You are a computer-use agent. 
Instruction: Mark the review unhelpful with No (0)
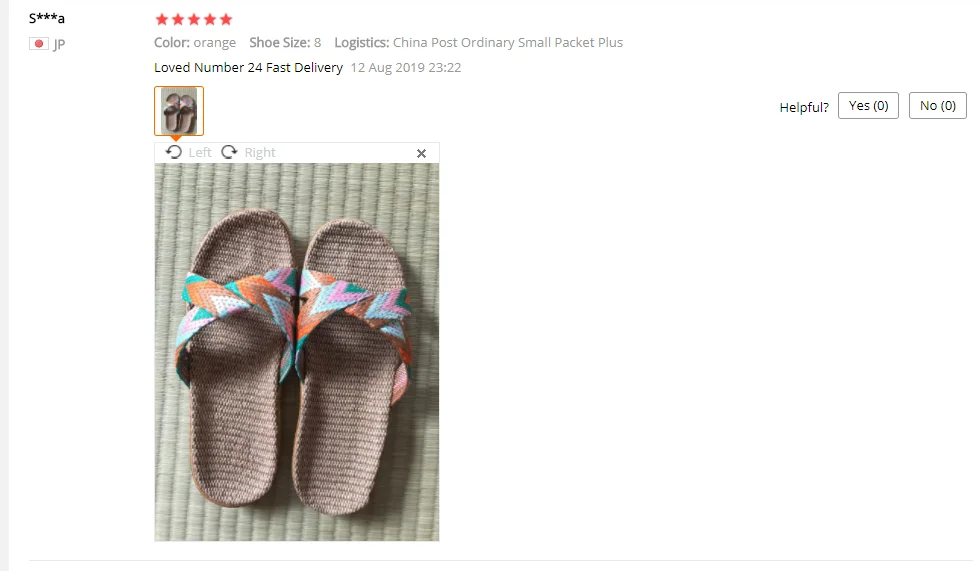point(938,106)
